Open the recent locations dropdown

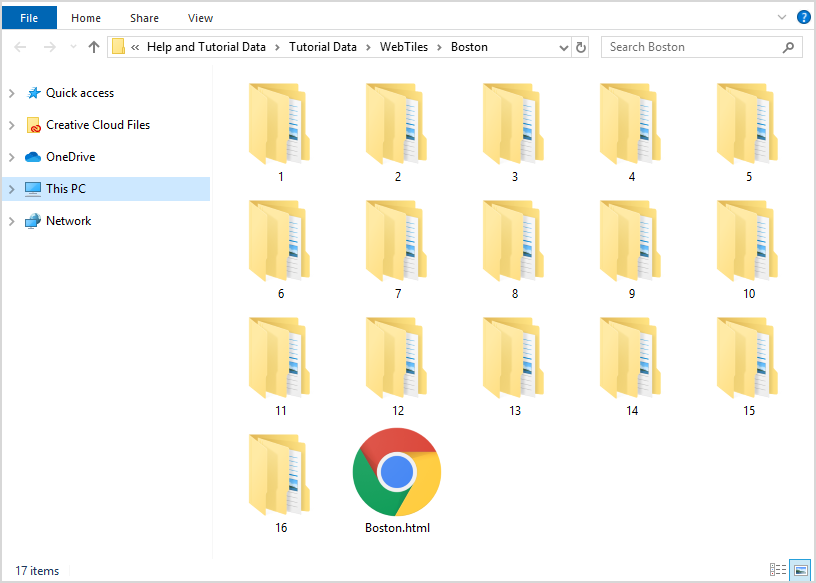pos(73,47)
